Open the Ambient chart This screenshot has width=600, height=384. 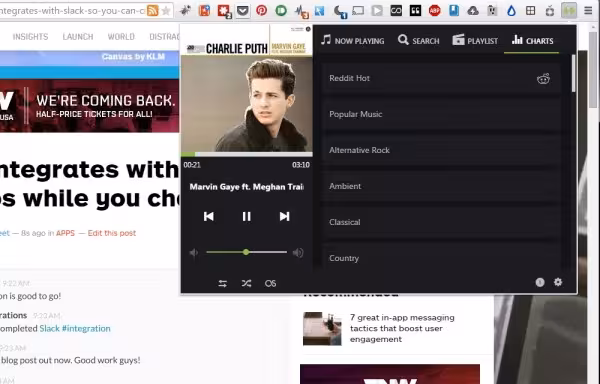[x=441, y=186]
